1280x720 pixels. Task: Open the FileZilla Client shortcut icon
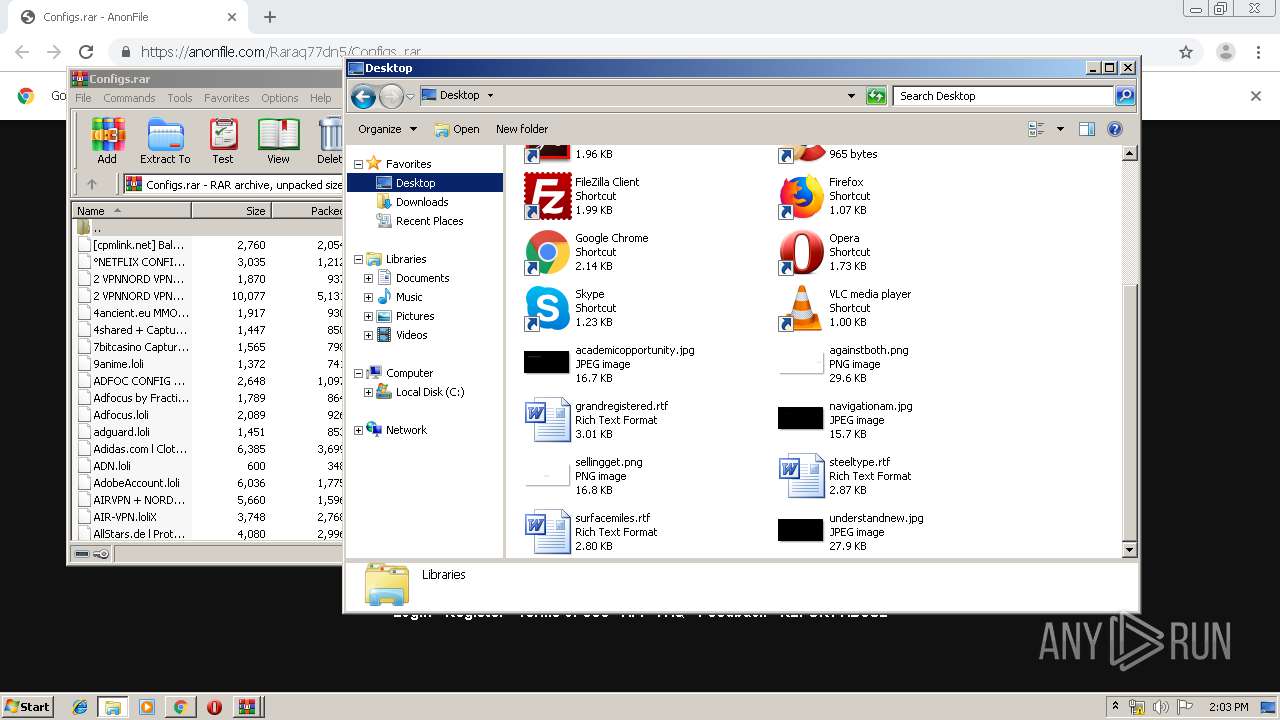point(547,196)
